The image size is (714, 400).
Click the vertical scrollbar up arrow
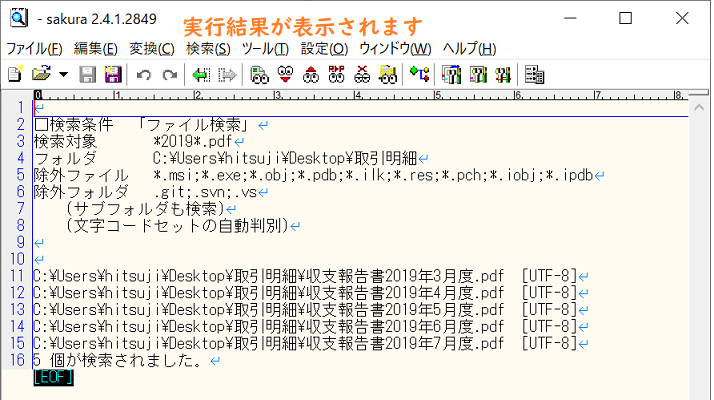point(699,108)
